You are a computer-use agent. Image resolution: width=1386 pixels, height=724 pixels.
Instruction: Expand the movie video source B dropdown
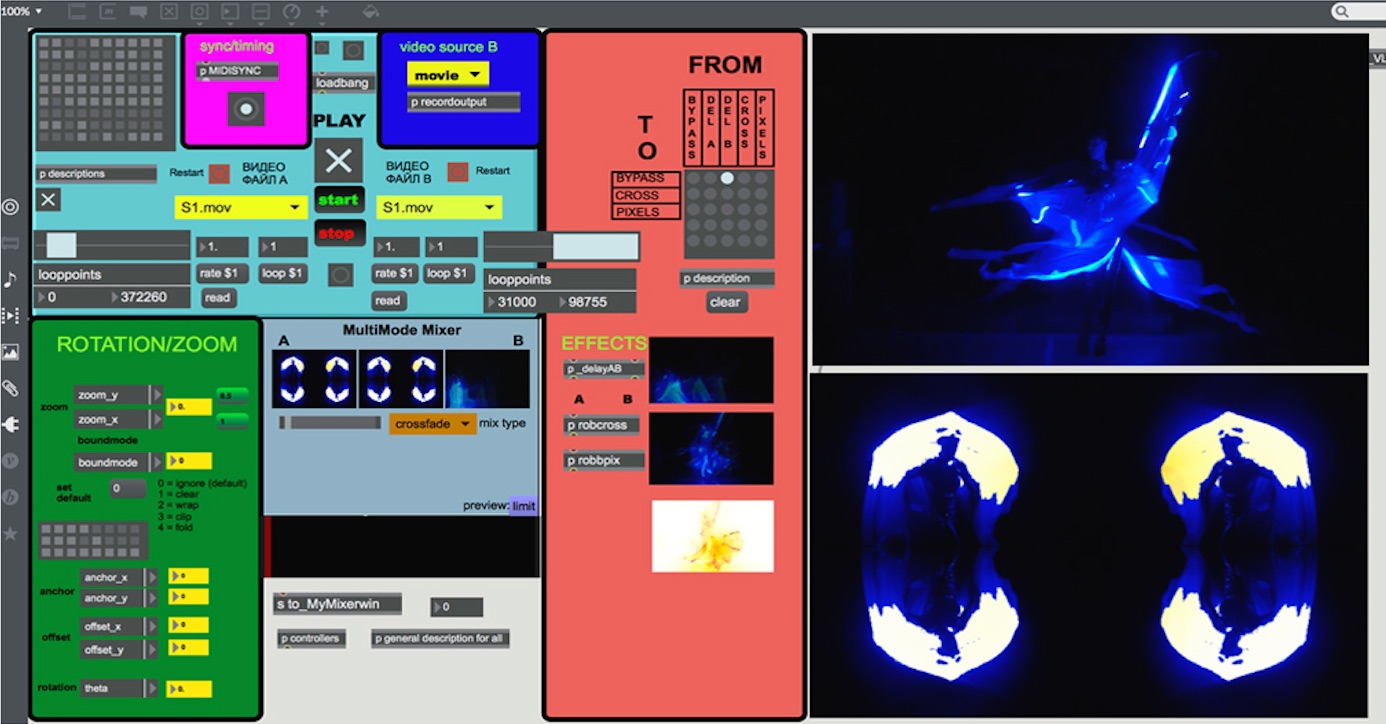(447, 75)
